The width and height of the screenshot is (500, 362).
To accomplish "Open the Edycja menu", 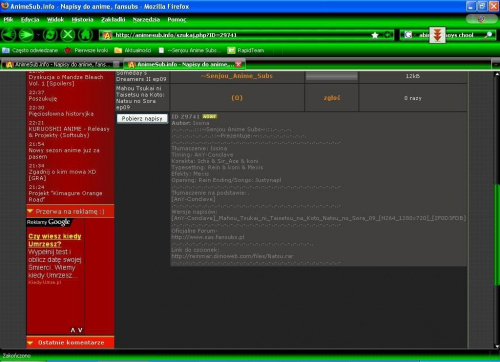I will click(30, 19).
